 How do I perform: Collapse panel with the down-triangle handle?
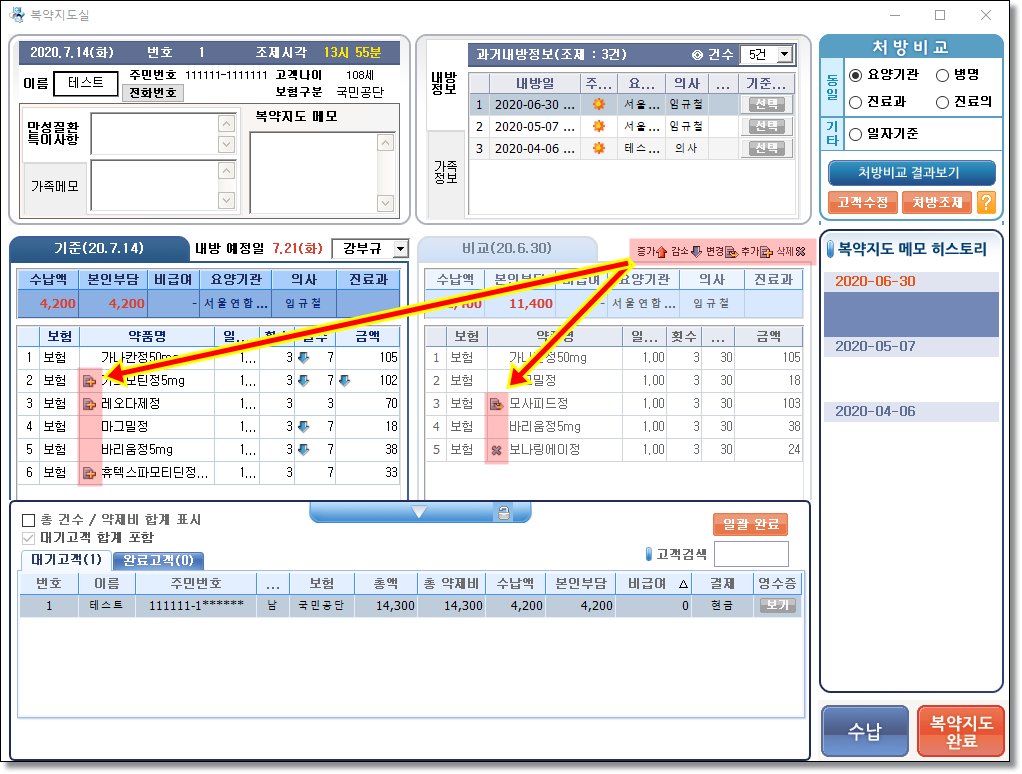(419, 512)
